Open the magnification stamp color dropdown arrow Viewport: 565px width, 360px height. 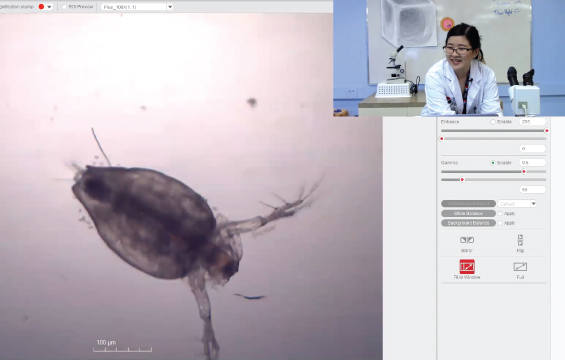(x=49, y=7)
